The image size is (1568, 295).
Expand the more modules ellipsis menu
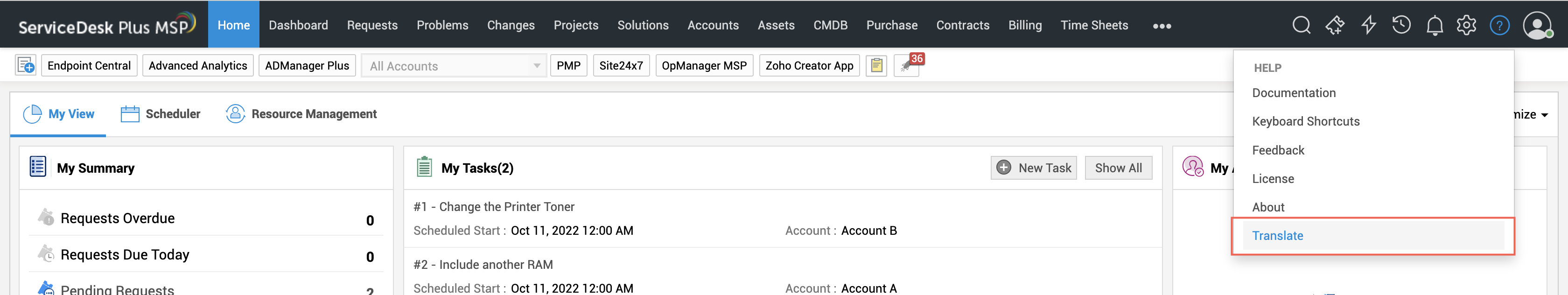pyautogui.click(x=1162, y=26)
